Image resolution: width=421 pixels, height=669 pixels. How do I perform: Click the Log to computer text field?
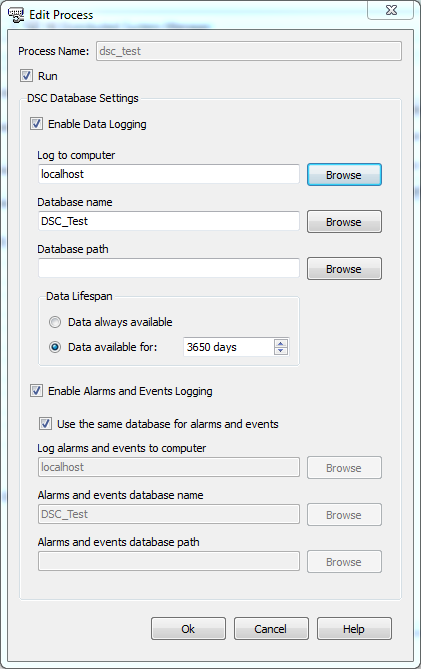pyautogui.click(x=169, y=174)
